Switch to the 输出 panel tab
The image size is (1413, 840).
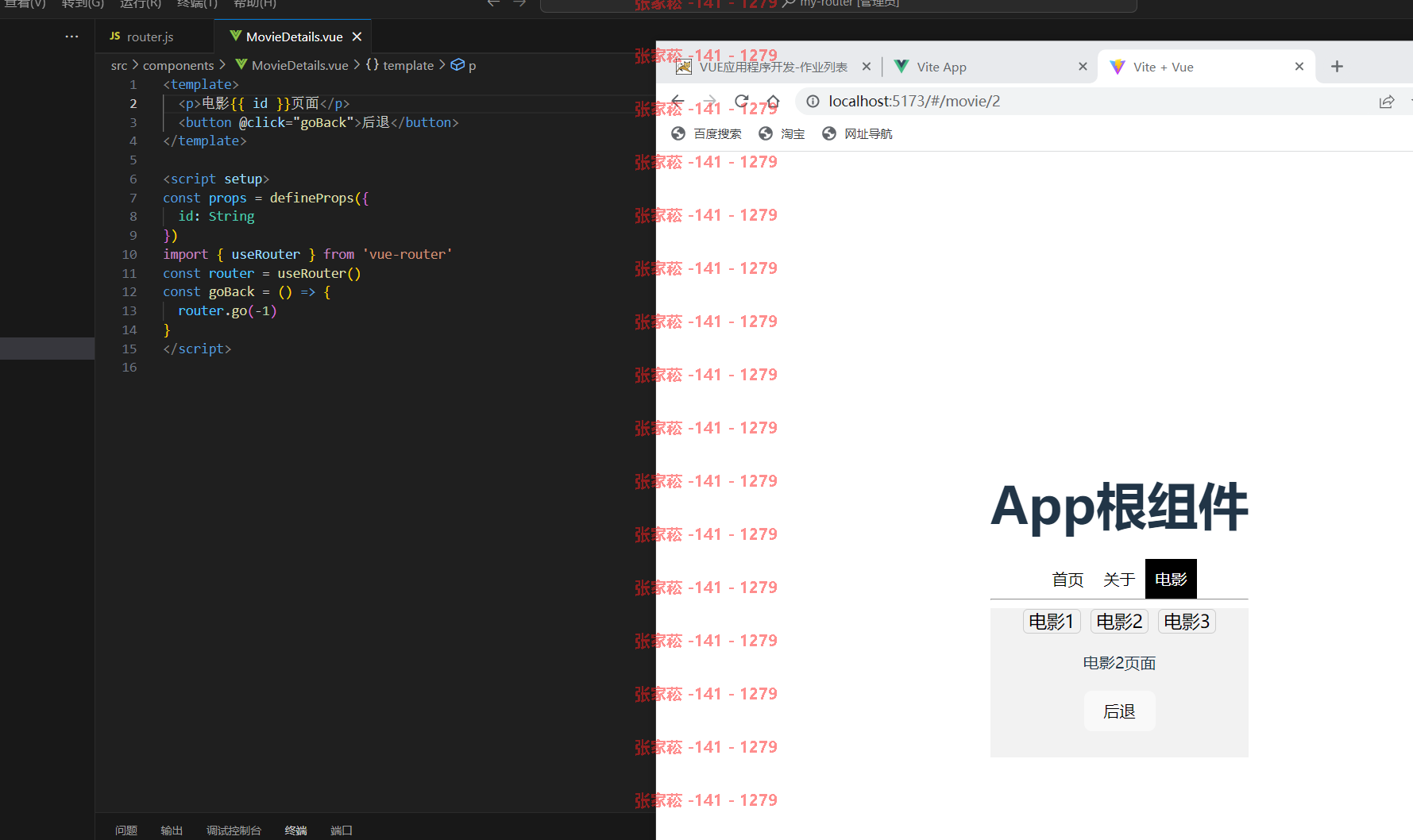(x=172, y=830)
